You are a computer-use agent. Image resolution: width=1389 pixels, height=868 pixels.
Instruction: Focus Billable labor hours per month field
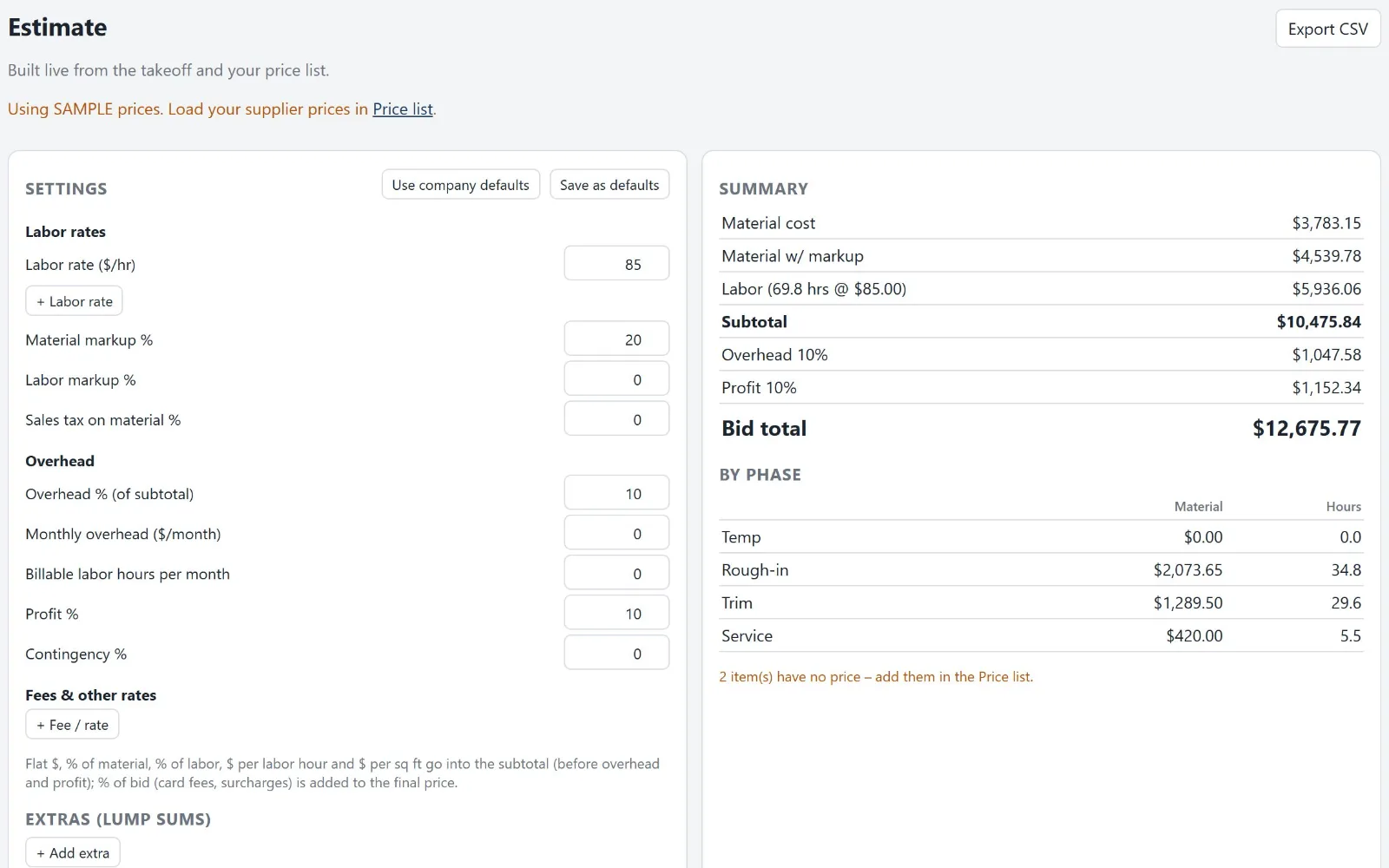pos(616,573)
